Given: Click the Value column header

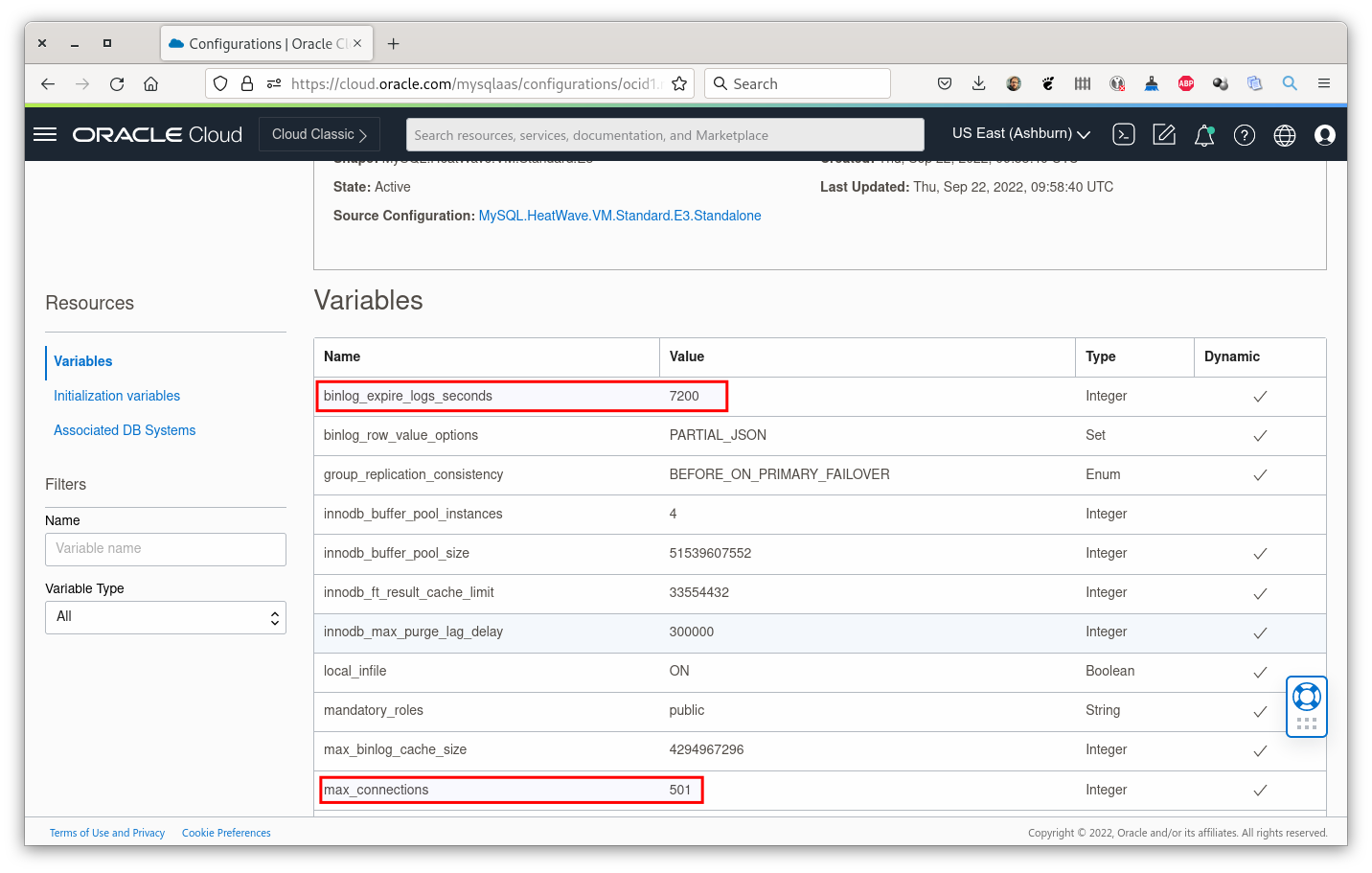Looking at the screenshot, I should 687,356.
